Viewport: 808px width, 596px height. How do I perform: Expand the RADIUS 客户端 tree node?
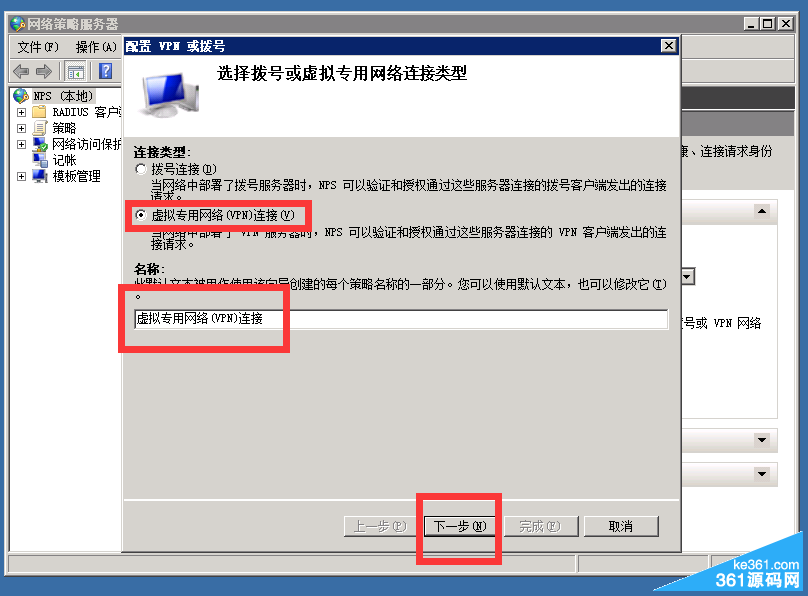(x=21, y=112)
